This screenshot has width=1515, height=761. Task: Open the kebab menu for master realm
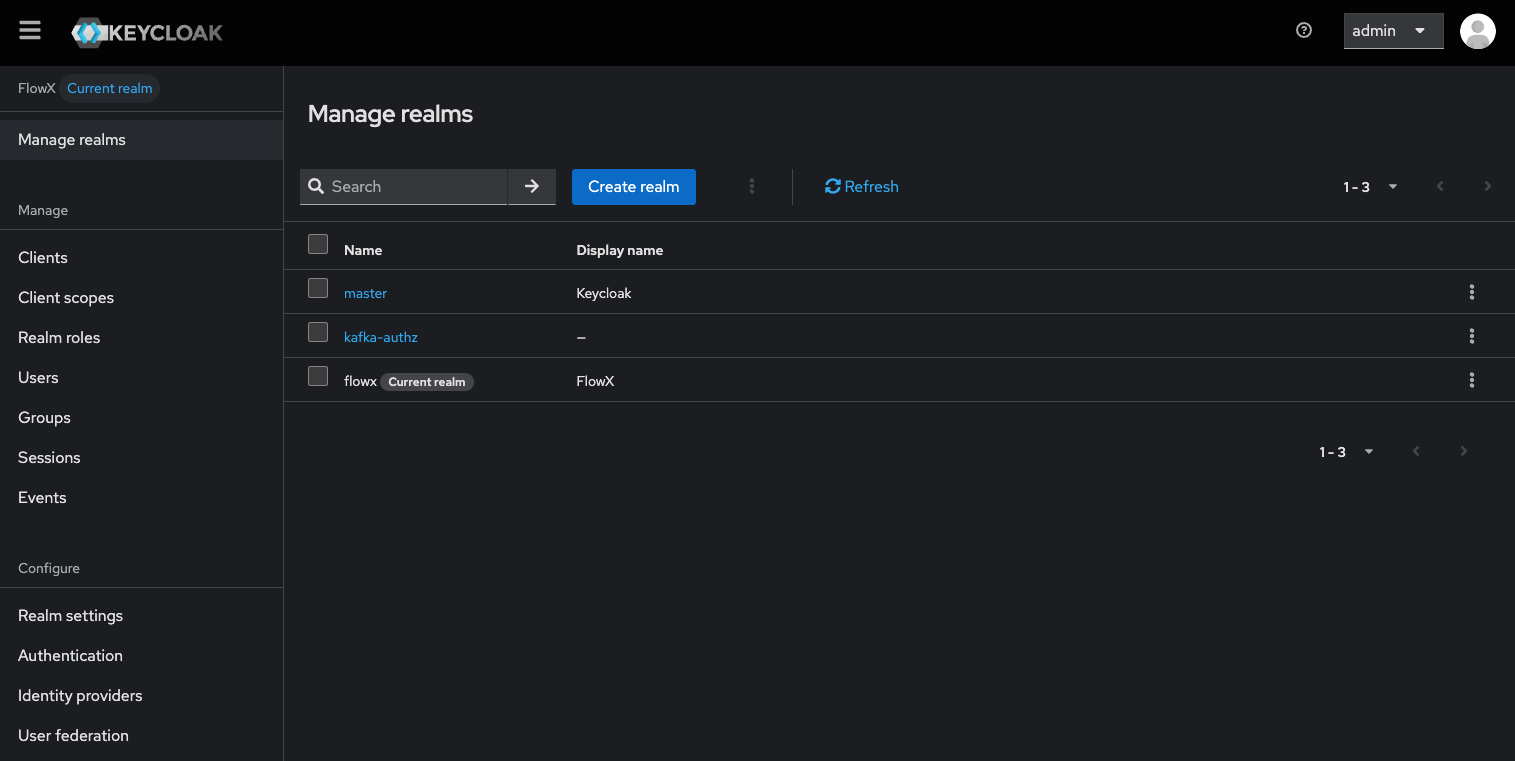[x=1471, y=292]
